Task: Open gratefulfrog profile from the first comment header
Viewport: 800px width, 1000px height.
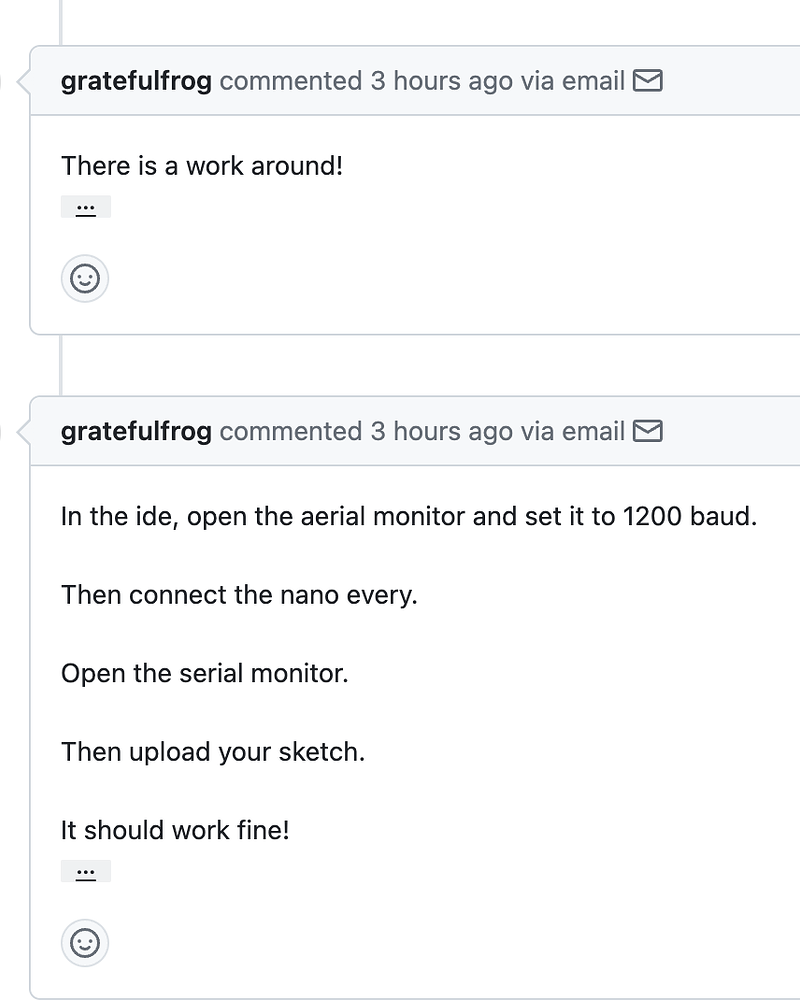Action: pyautogui.click(x=136, y=82)
